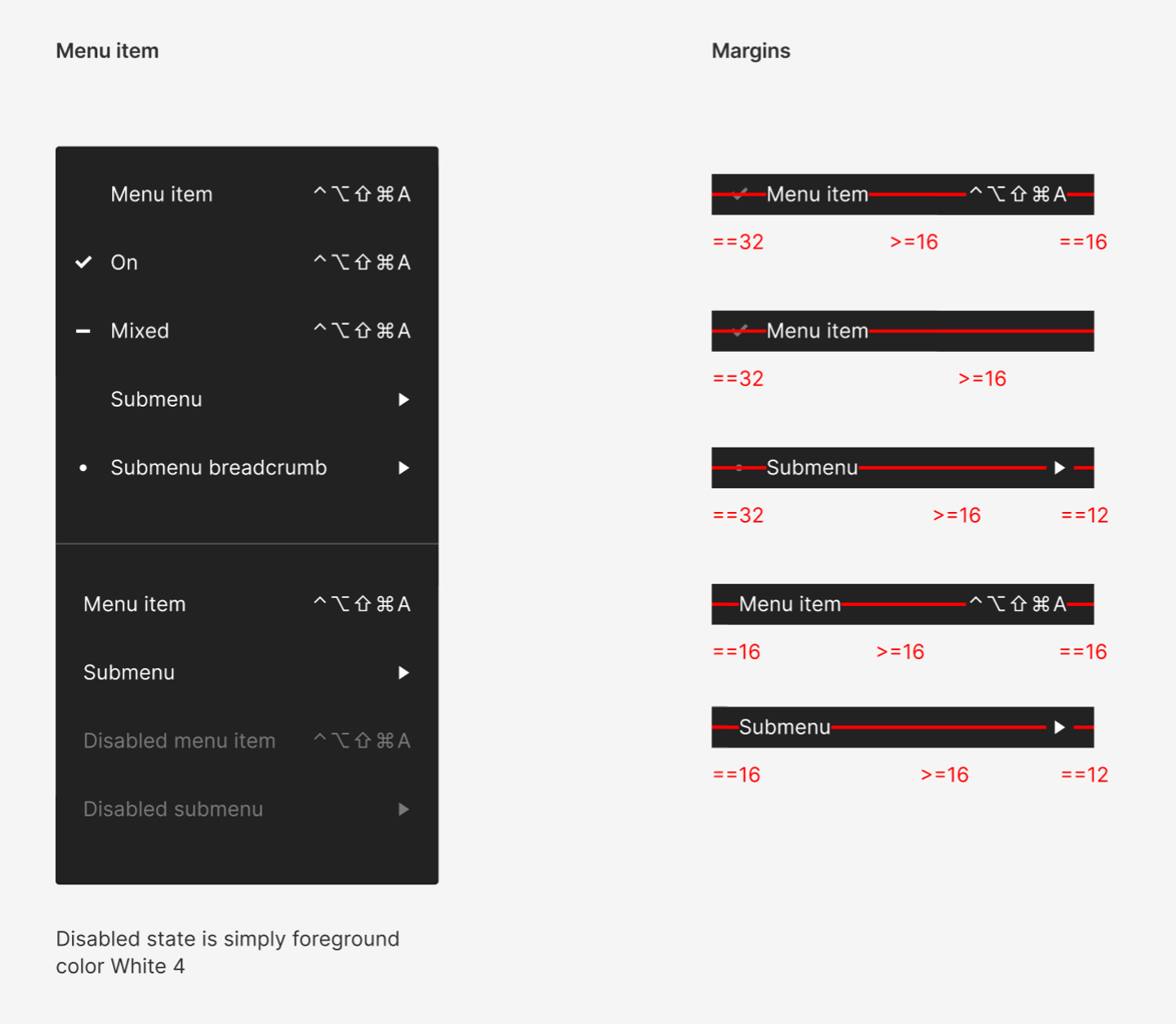Image resolution: width=1176 pixels, height=1024 pixels.
Task: Click the arrow in the ==32 Submenu margin example
Action: coord(1059,468)
